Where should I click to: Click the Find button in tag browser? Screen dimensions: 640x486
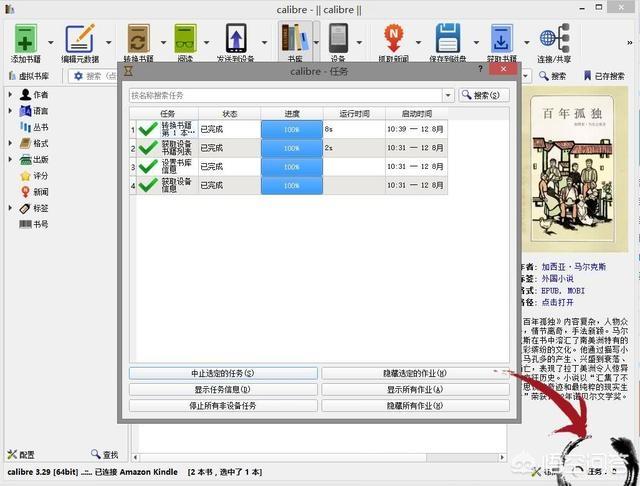(x=104, y=454)
